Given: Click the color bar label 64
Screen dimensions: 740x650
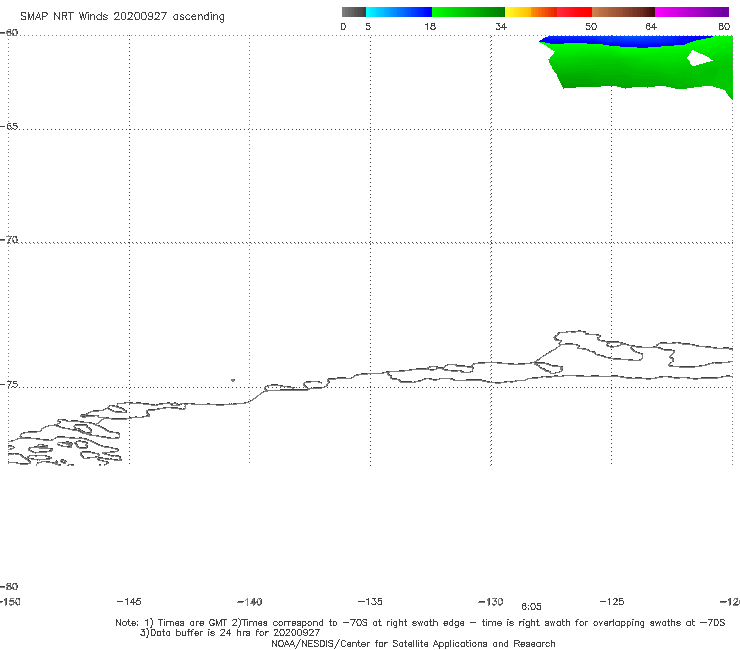Looking at the screenshot, I should (651, 27).
